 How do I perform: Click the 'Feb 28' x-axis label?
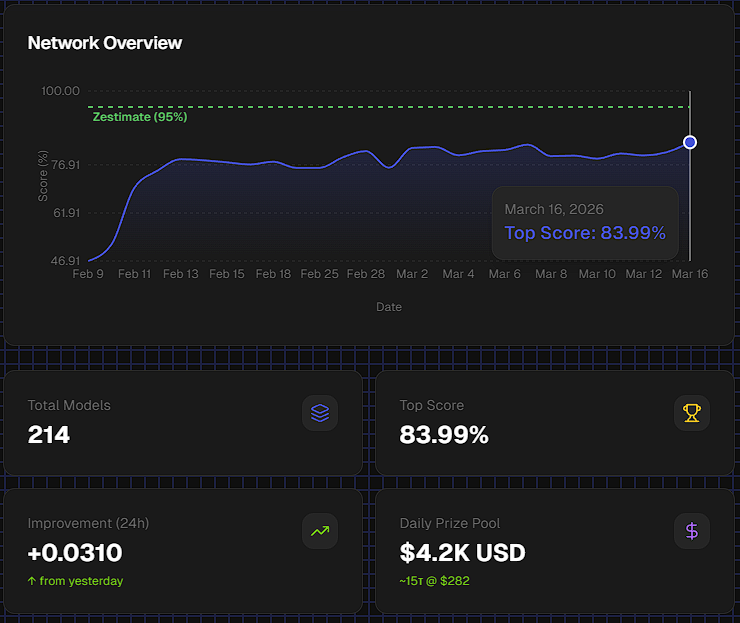[x=366, y=274]
